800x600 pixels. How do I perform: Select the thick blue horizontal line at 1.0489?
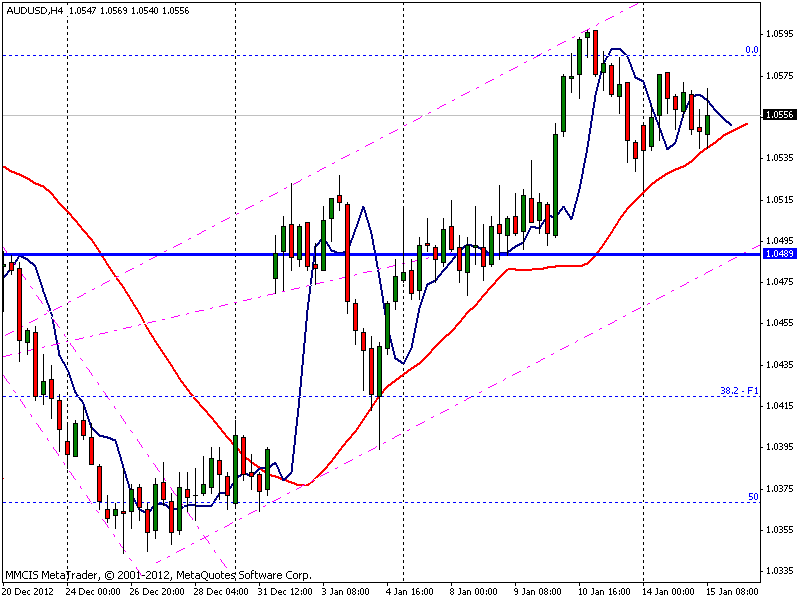(382, 254)
